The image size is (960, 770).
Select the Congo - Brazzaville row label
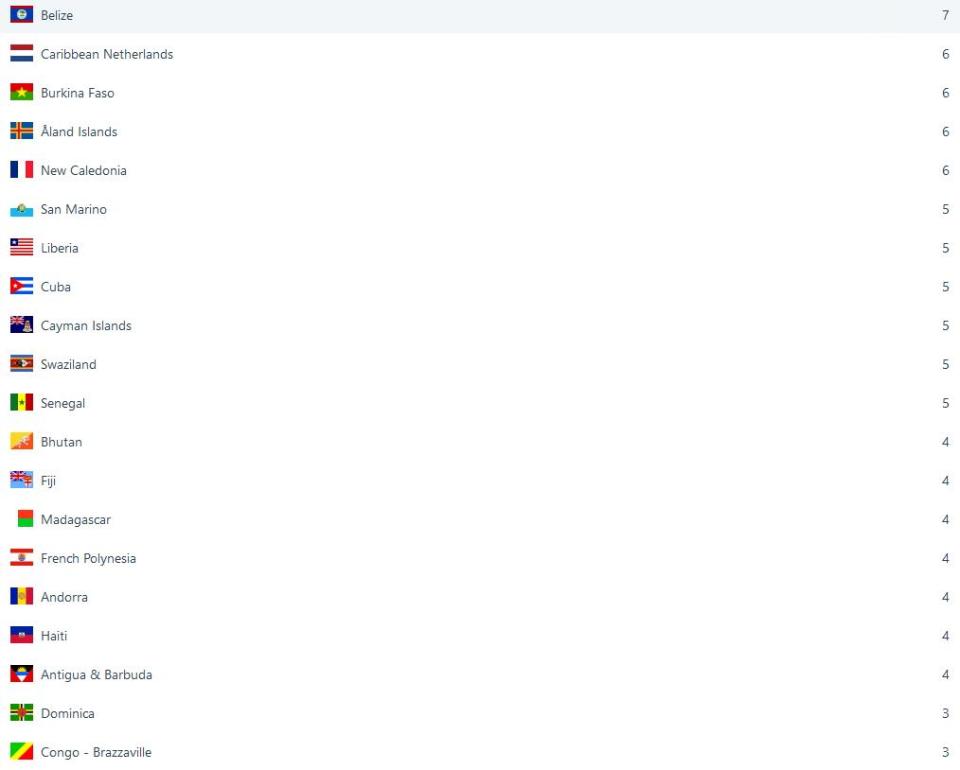click(96, 753)
